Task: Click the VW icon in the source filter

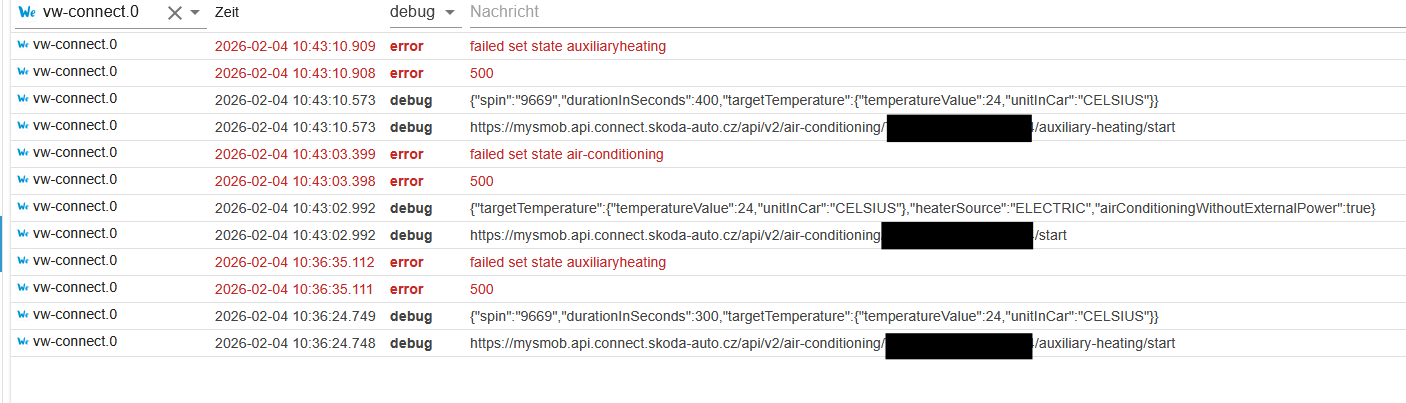Action: pyautogui.click(x=27, y=13)
